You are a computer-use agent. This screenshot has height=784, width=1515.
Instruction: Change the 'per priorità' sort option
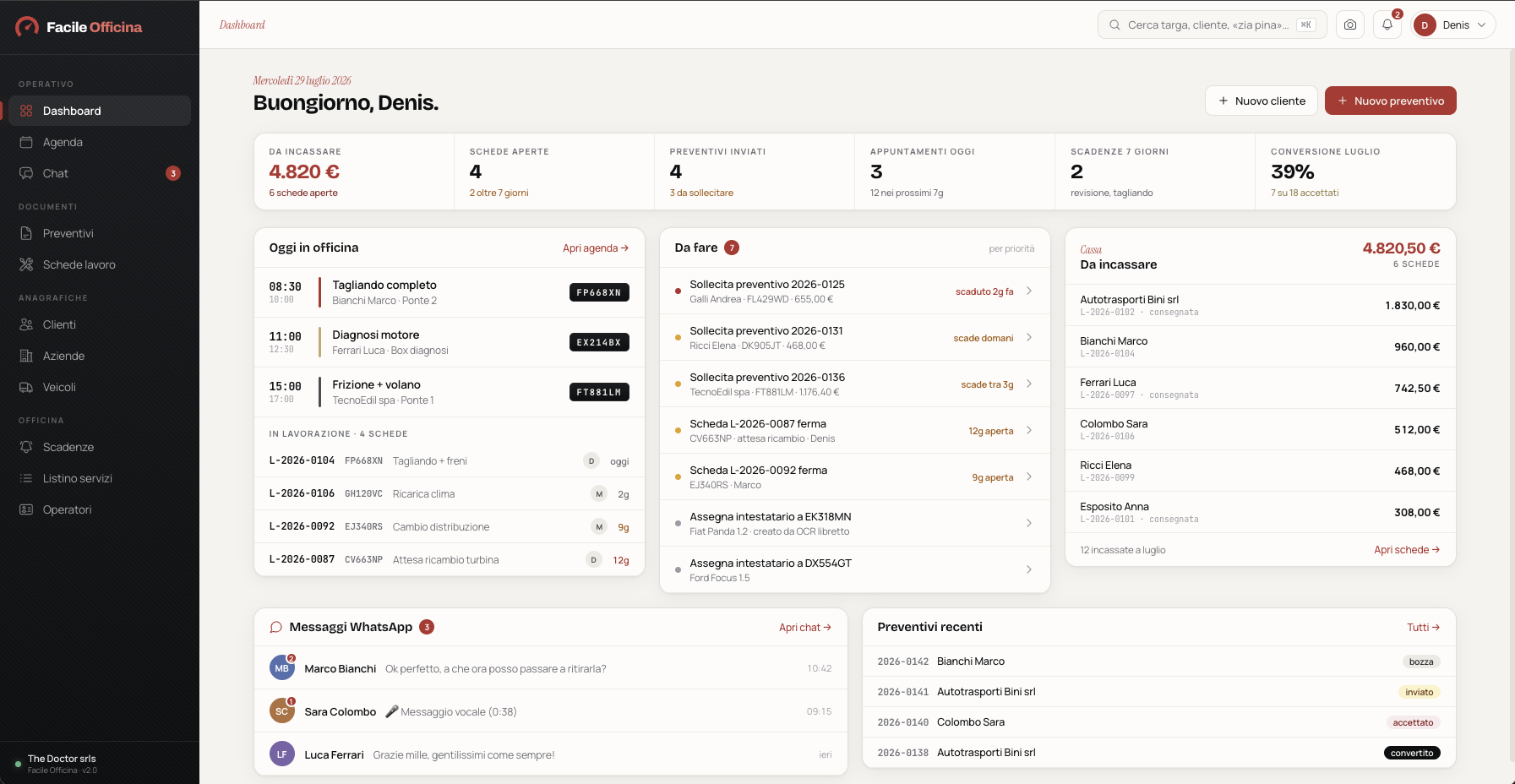click(x=1011, y=248)
